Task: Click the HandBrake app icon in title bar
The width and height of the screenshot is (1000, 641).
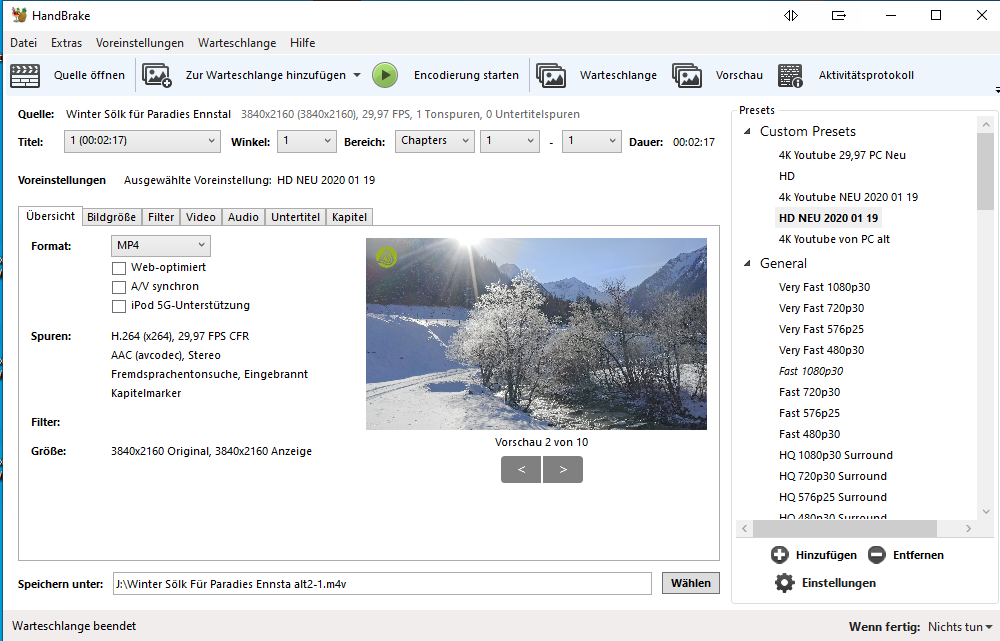Action: (x=19, y=15)
